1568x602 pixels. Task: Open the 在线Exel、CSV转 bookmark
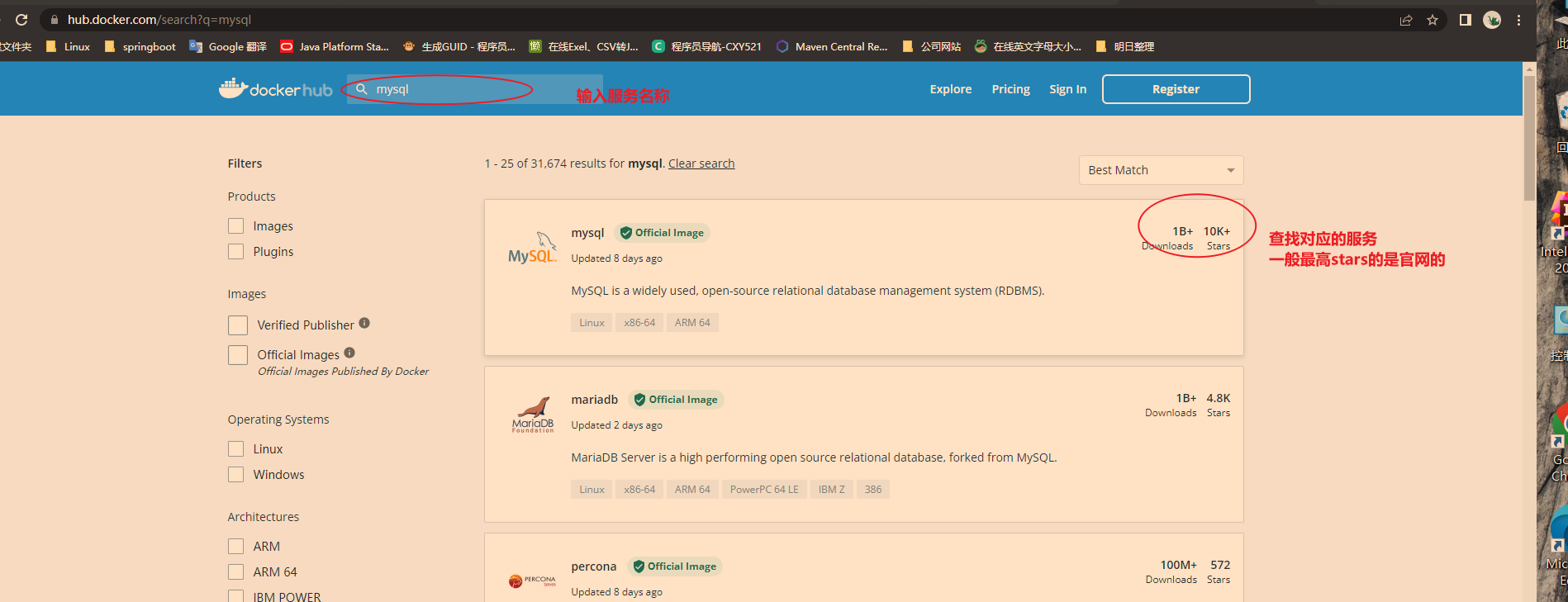[584, 46]
